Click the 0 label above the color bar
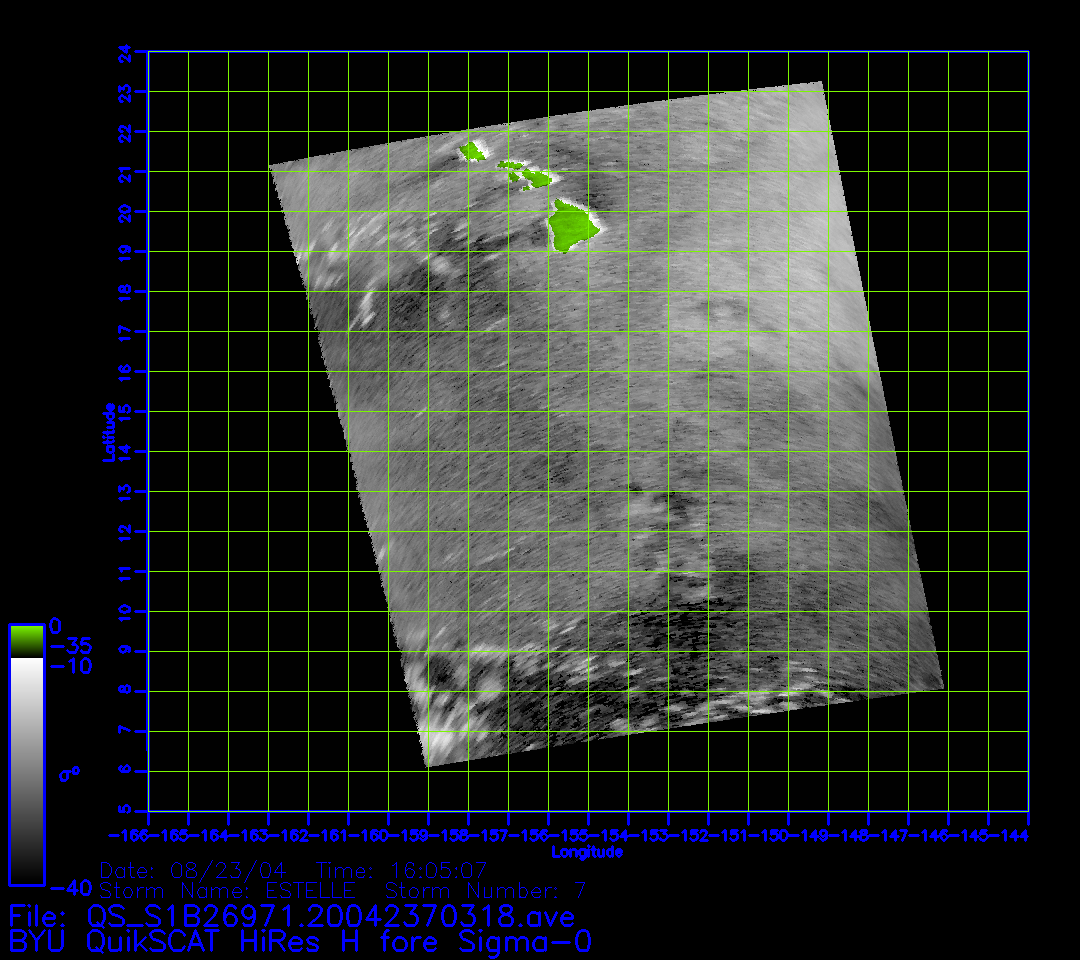Screen dimensions: 1080x960 point(55,625)
